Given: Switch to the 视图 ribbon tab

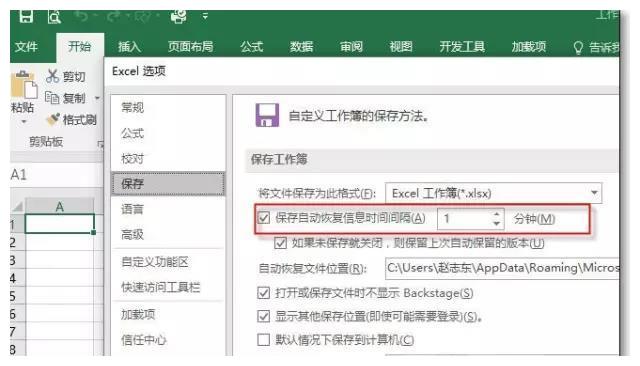Looking at the screenshot, I should click(x=401, y=47).
